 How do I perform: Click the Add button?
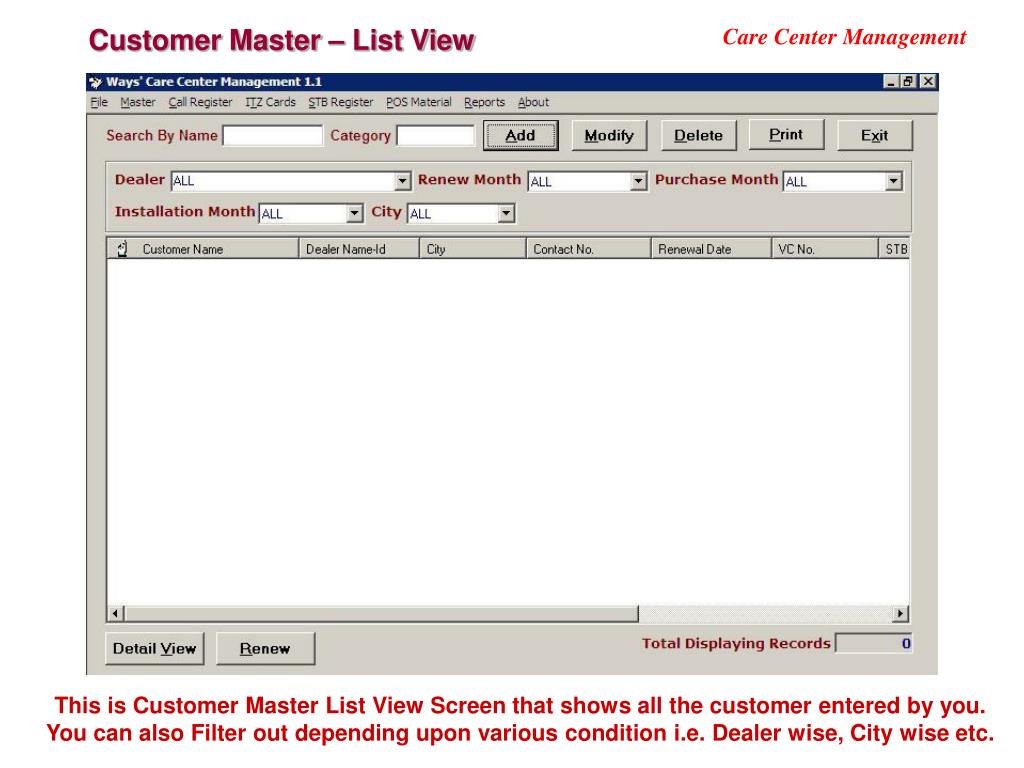pyautogui.click(x=520, y=136)
